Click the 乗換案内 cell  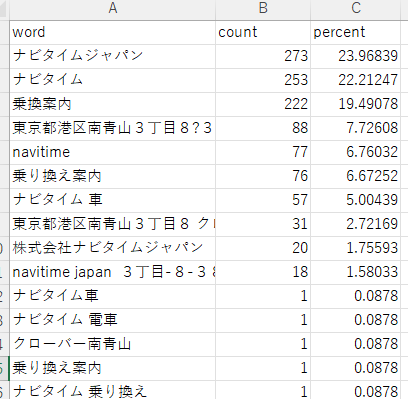113,104
